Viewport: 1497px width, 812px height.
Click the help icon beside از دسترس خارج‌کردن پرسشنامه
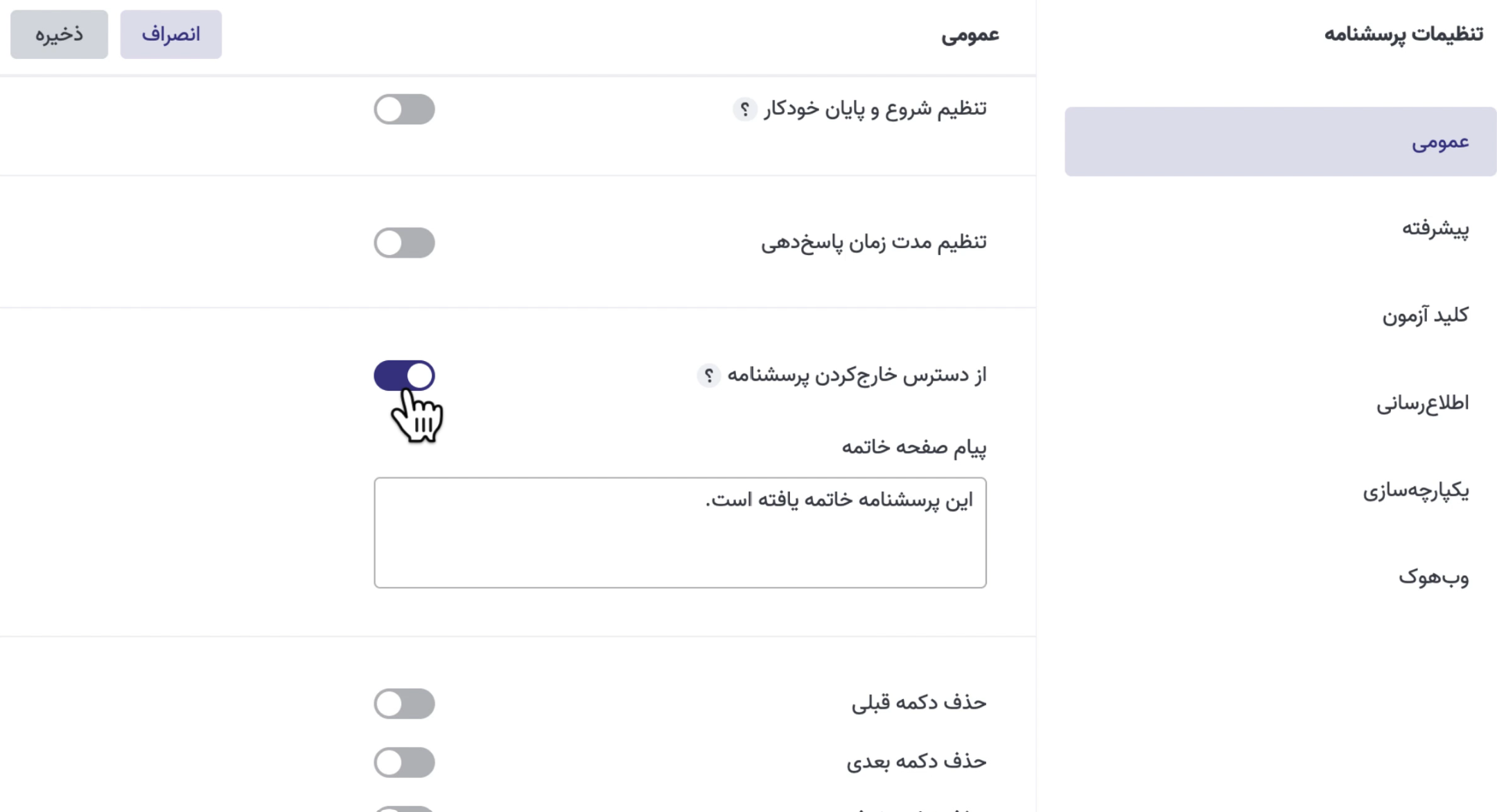[x=708, y=376]
